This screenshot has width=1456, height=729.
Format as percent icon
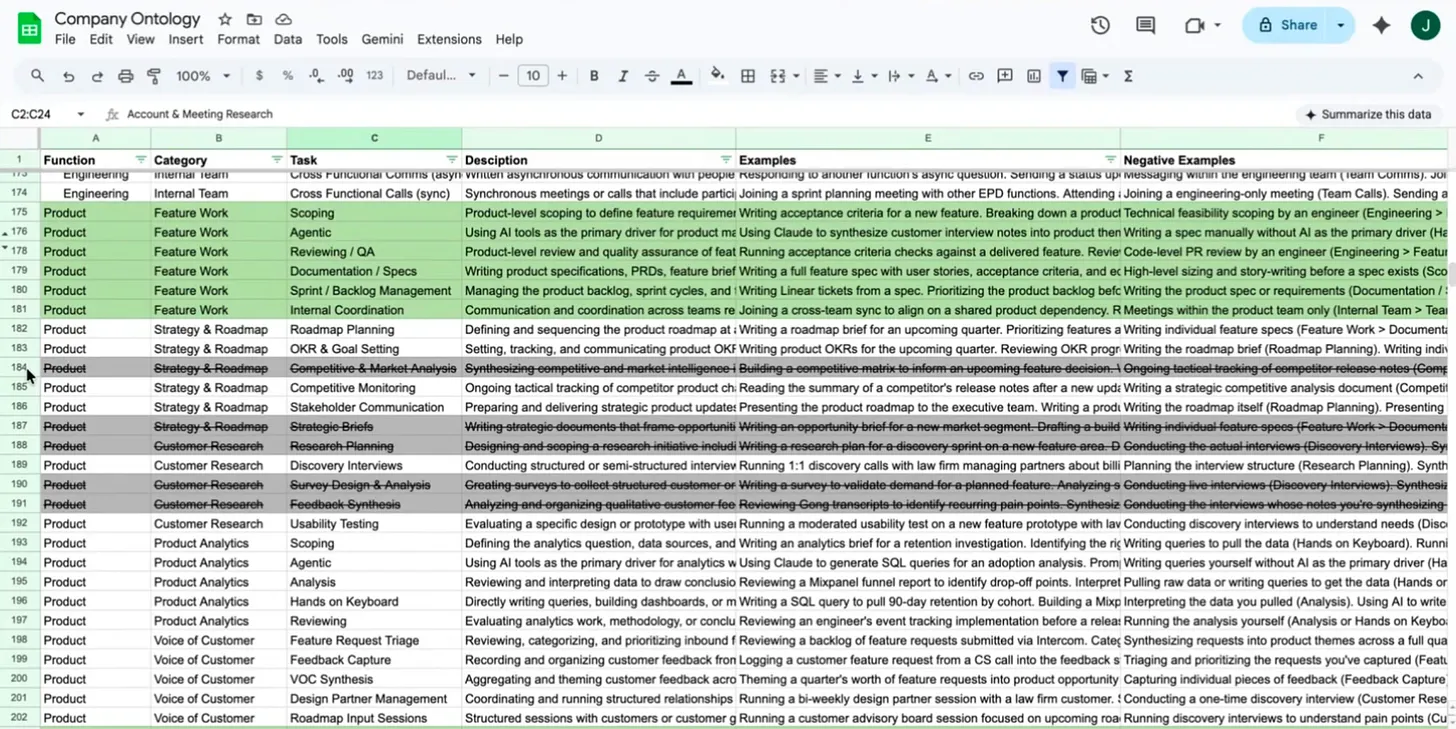(x=288, y=76)
